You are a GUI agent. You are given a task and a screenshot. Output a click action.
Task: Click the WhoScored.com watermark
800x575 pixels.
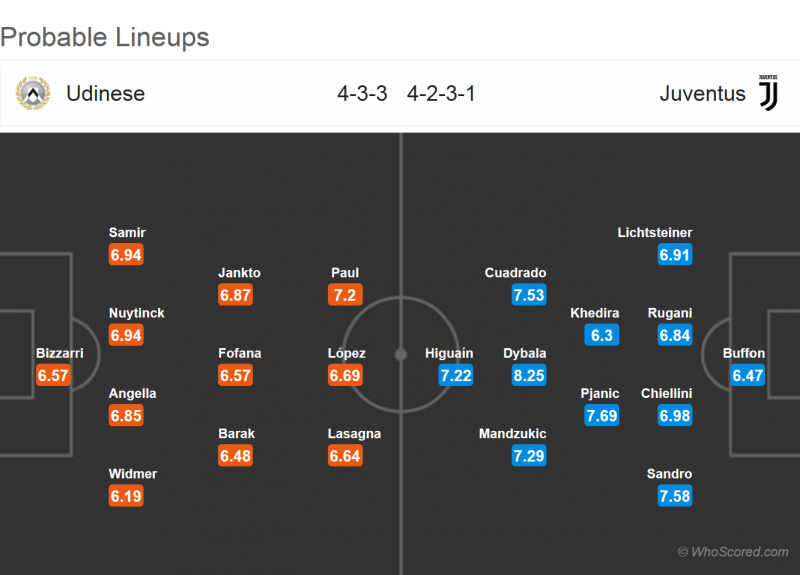point(733,552)
